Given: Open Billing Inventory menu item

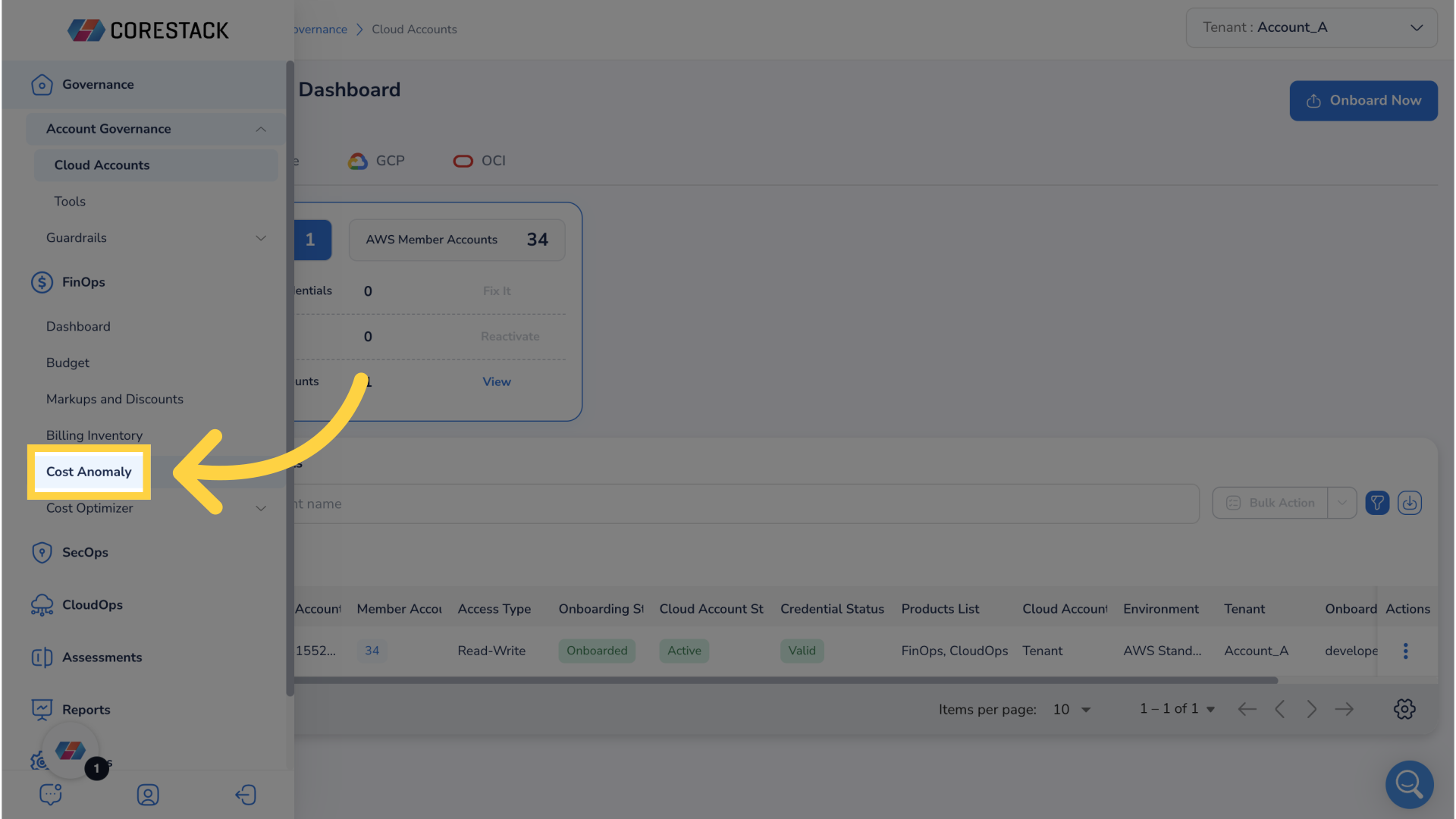Looking at the screenshot, I should point(94,436).
